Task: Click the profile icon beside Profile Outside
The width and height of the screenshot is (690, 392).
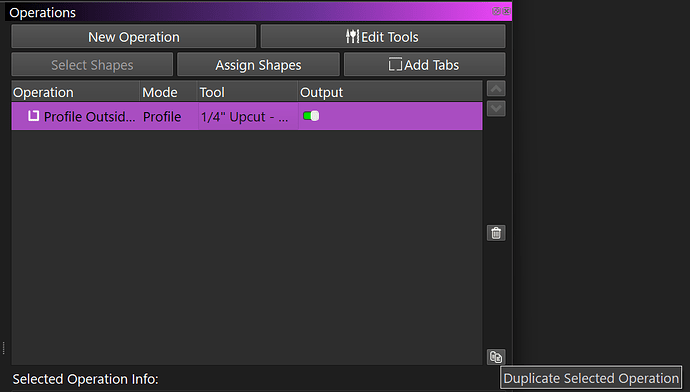Action: pos(33,116)
